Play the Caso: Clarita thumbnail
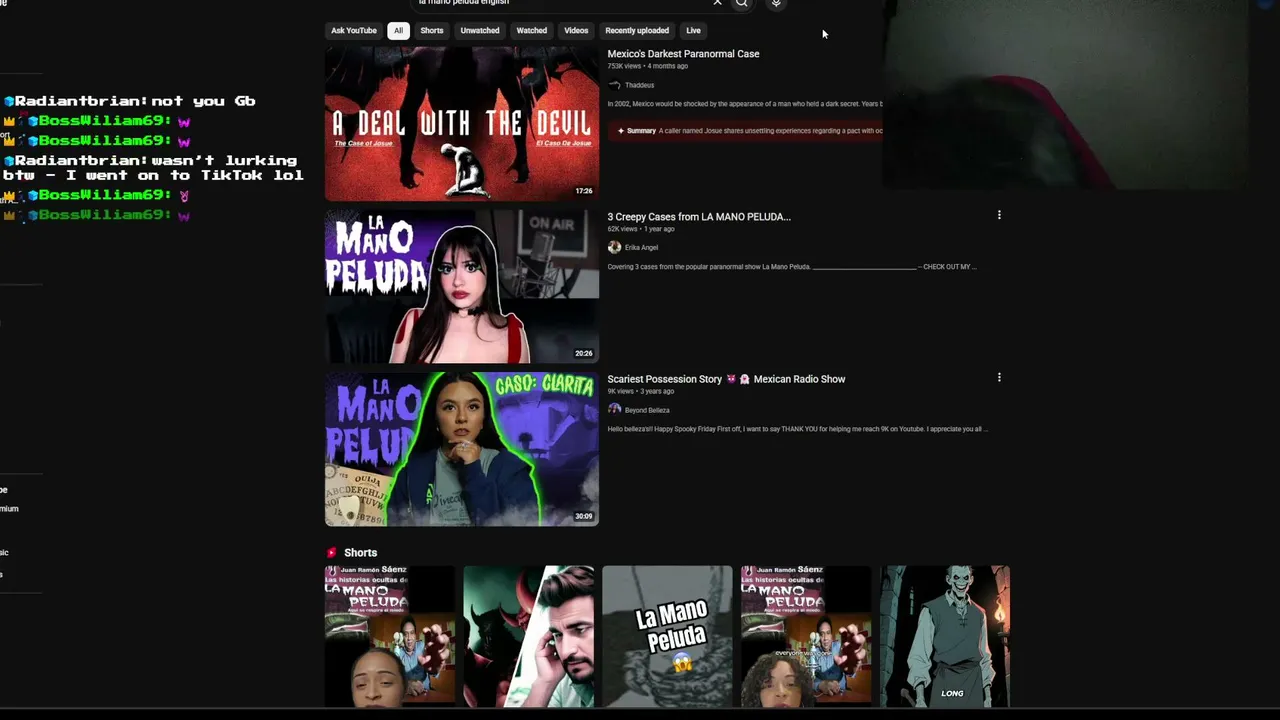 [462, 449]
